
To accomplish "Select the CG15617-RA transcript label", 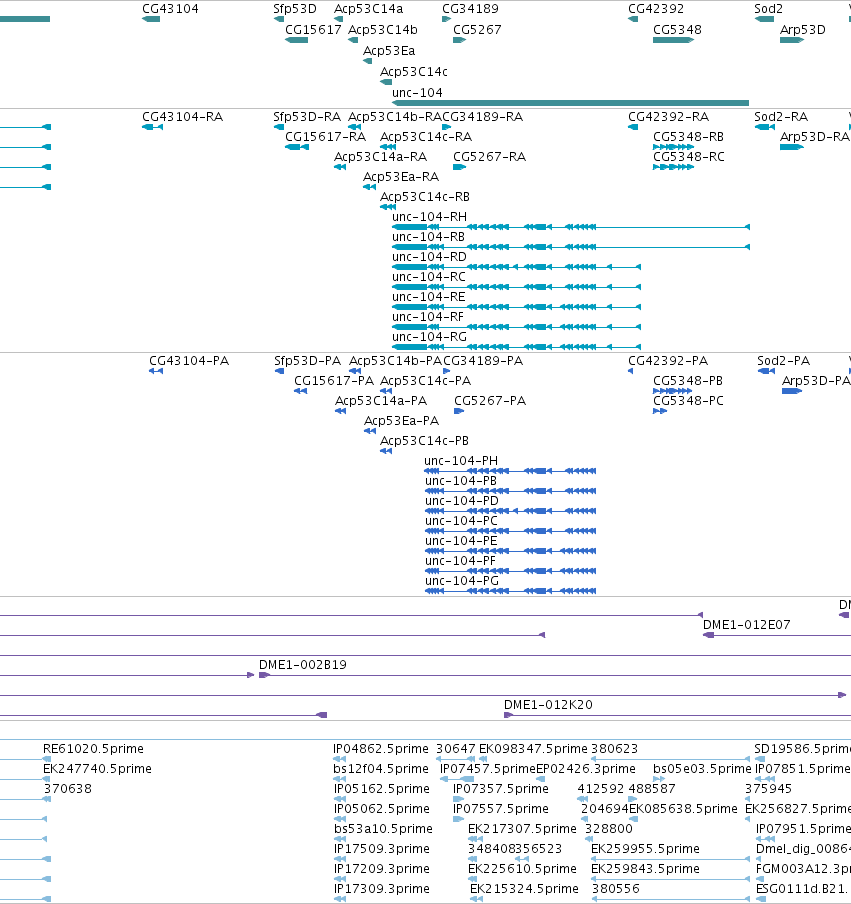I will tap(325, 137).
